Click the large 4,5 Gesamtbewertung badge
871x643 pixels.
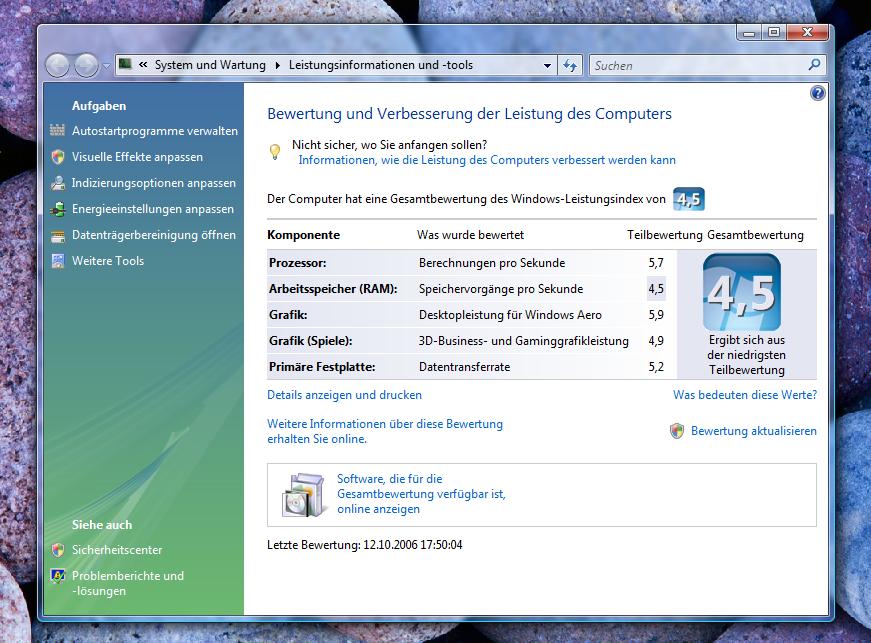(742, 292)
